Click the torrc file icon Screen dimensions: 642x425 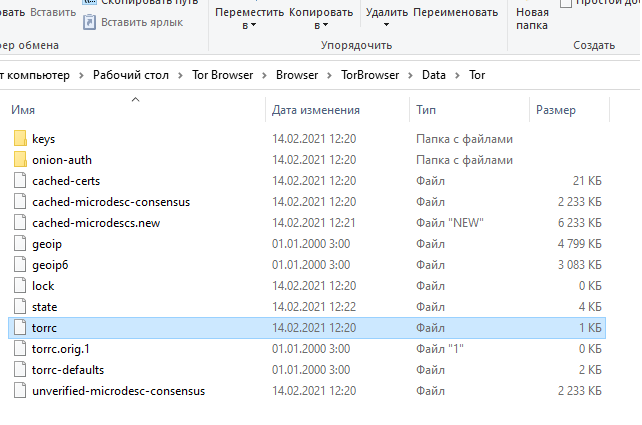tap(20, 327)
